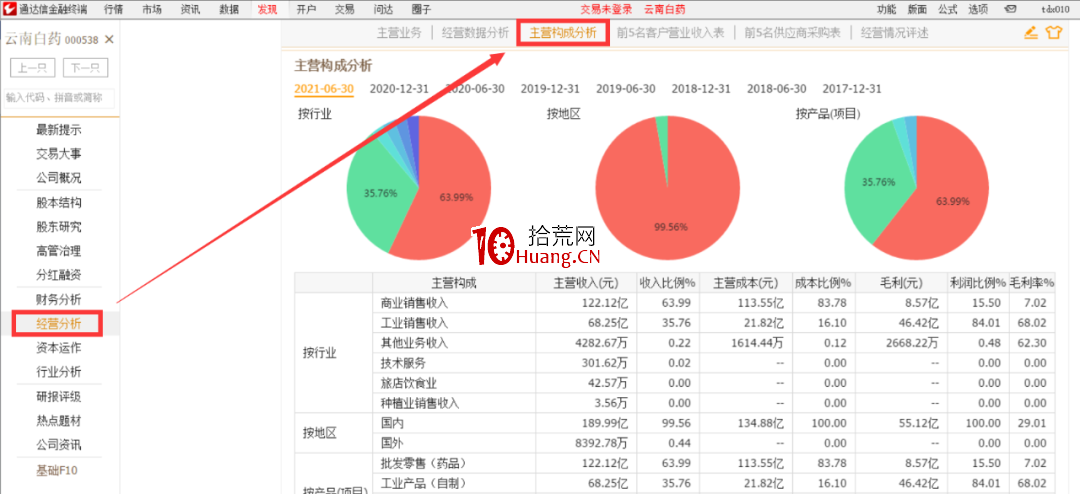Click the 8392.78万 revenue cell for 国外

pyautogui.click(x=599, y=443)
